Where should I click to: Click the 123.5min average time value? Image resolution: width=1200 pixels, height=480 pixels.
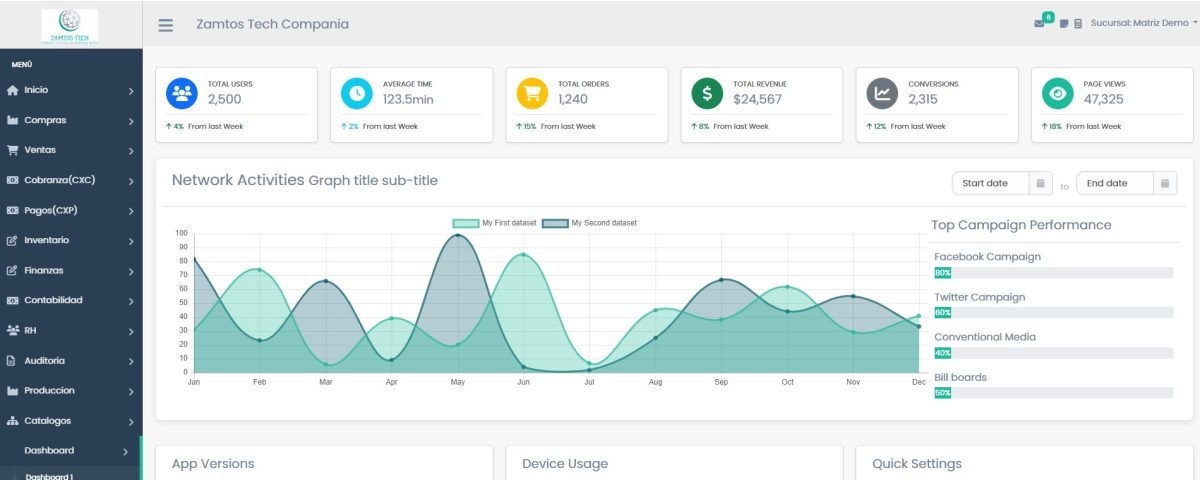(408, 99)
